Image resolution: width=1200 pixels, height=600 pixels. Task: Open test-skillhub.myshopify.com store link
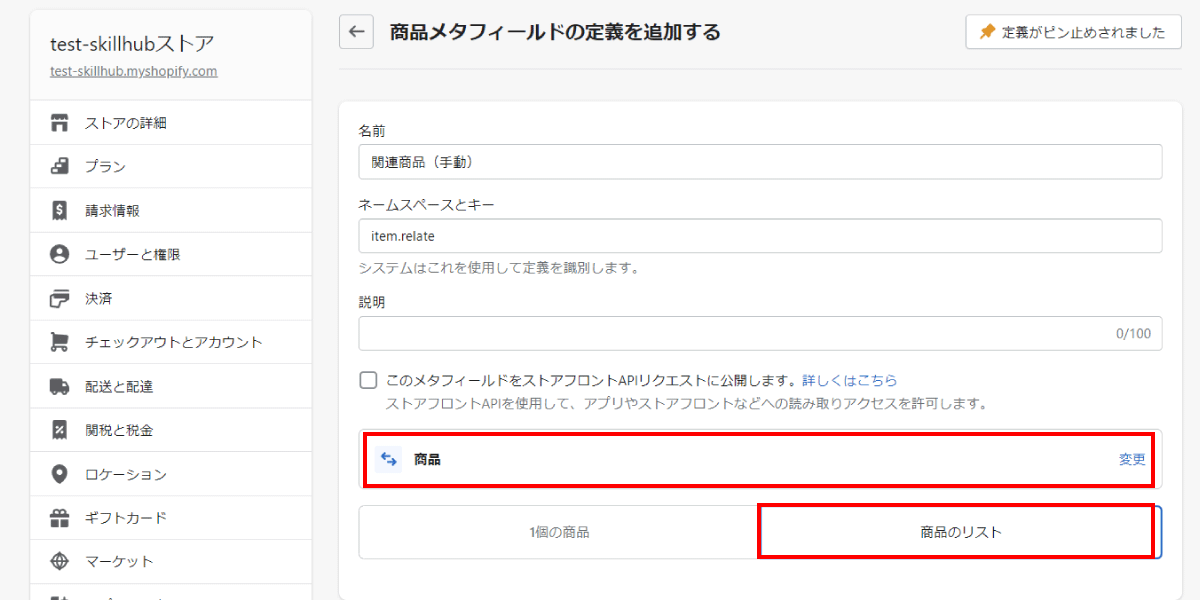coord(134,71)
